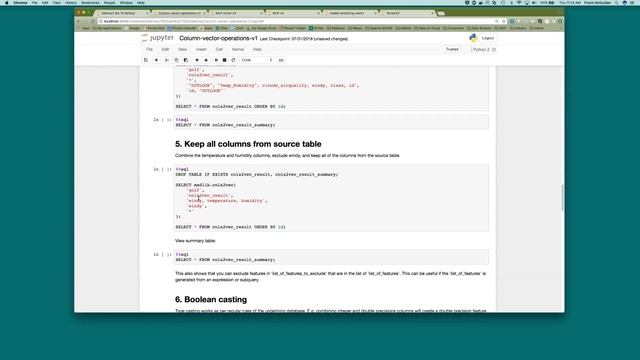The width and height of the screenshot is (640, 360).
Task: Select the cols2vec_result_summary cell above section 5
Action: click(331, 122)
